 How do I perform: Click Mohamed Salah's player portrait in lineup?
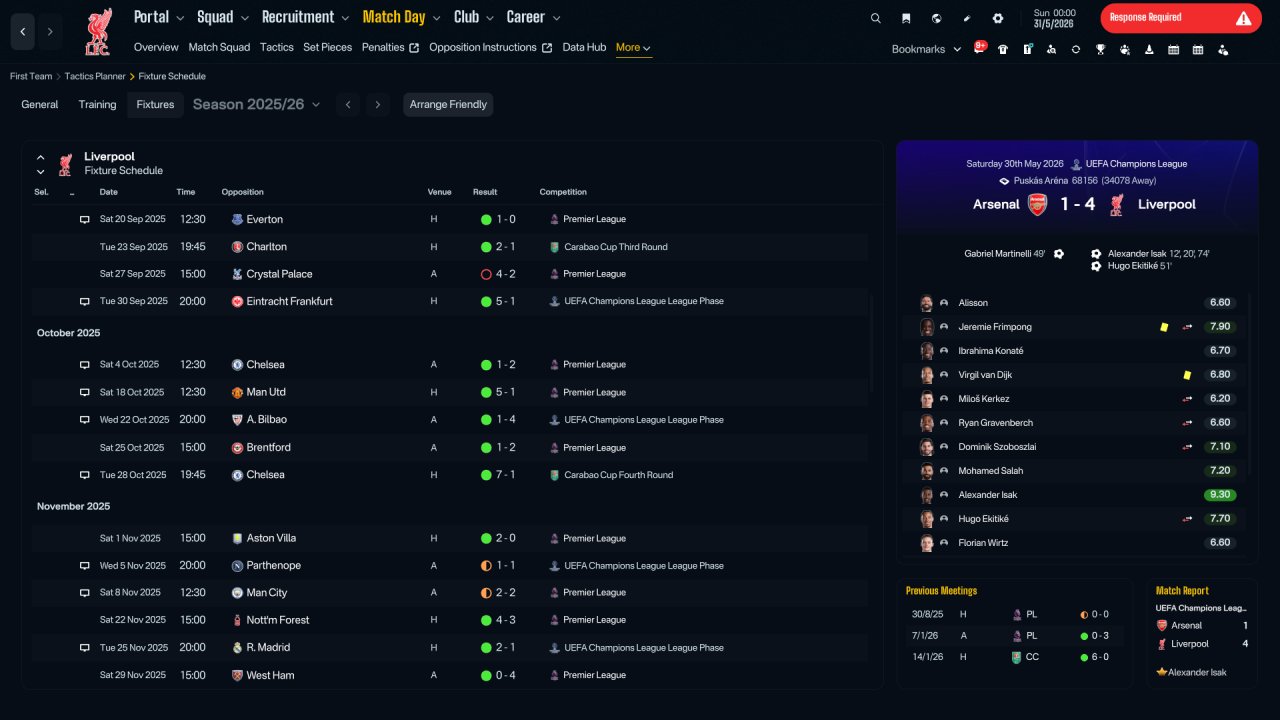click(x=927, y=471)
